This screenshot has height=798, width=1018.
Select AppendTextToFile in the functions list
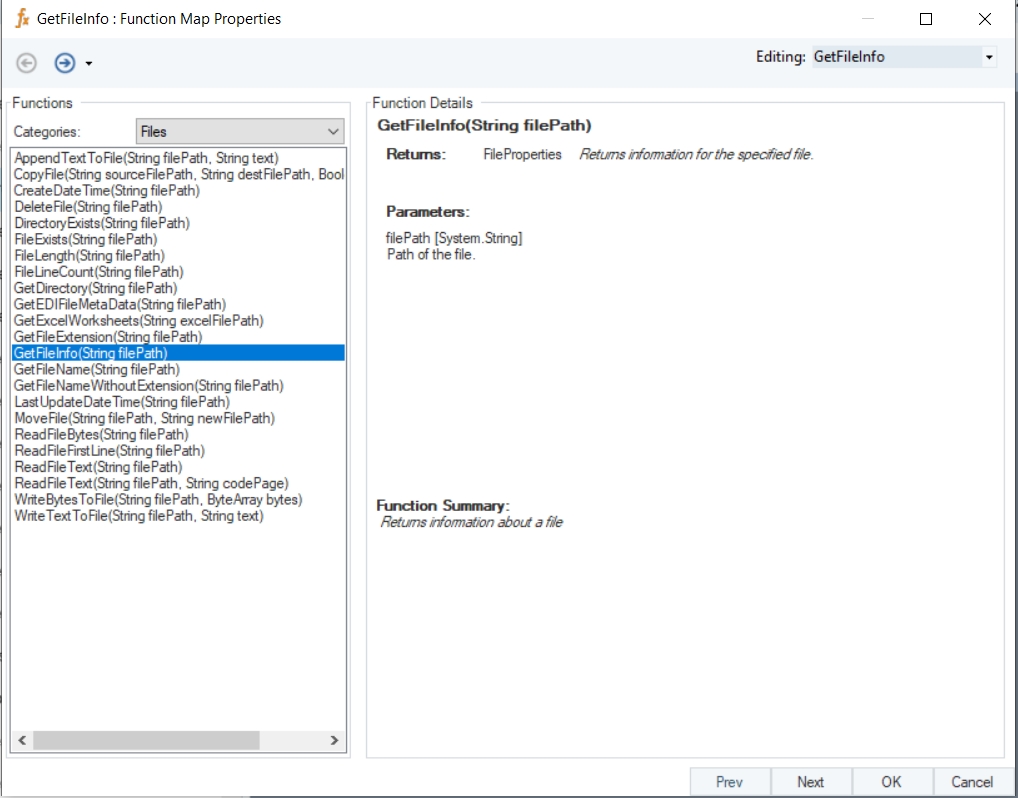pos(146,158)
